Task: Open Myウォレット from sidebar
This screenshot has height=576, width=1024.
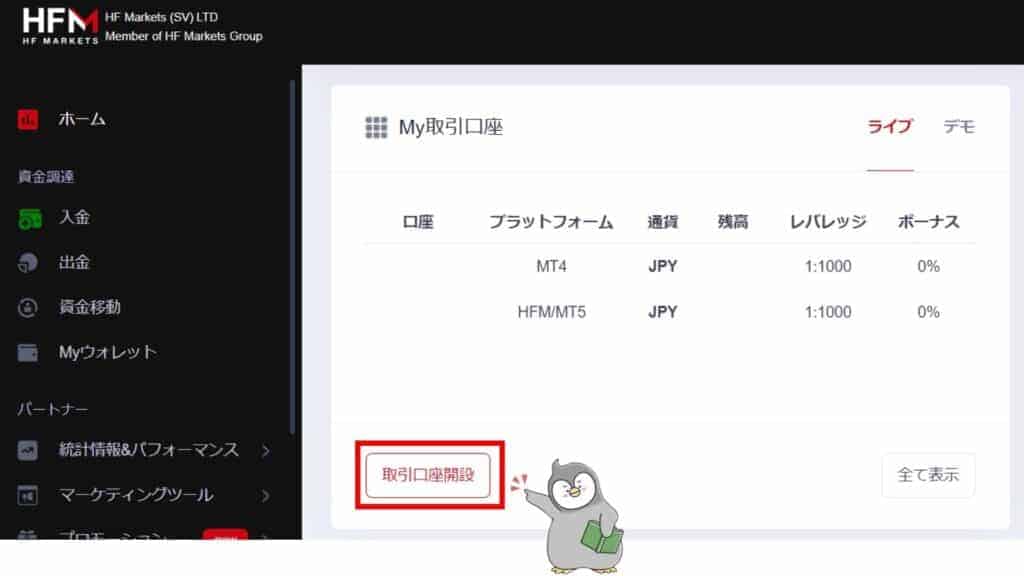Action: tap(107, 353)
